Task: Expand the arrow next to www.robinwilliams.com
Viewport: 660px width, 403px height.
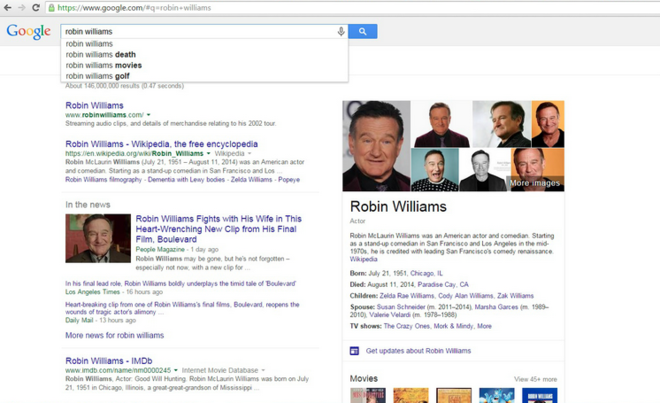Action: pos(148,115)
